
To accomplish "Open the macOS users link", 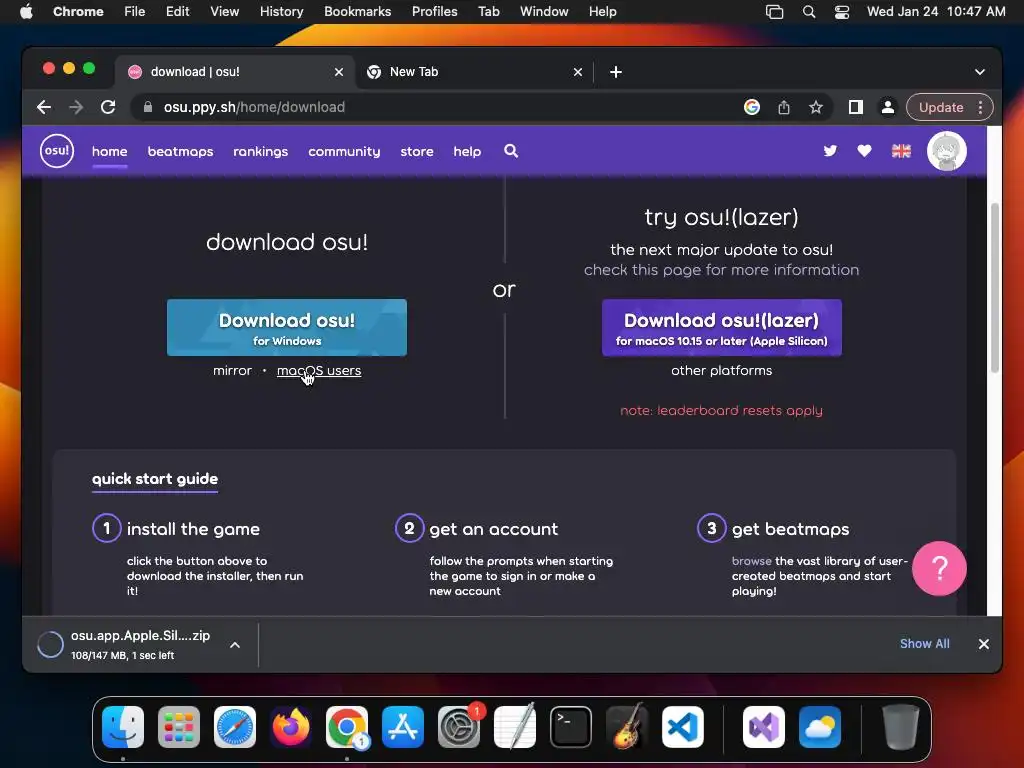I will pos(319,371).
